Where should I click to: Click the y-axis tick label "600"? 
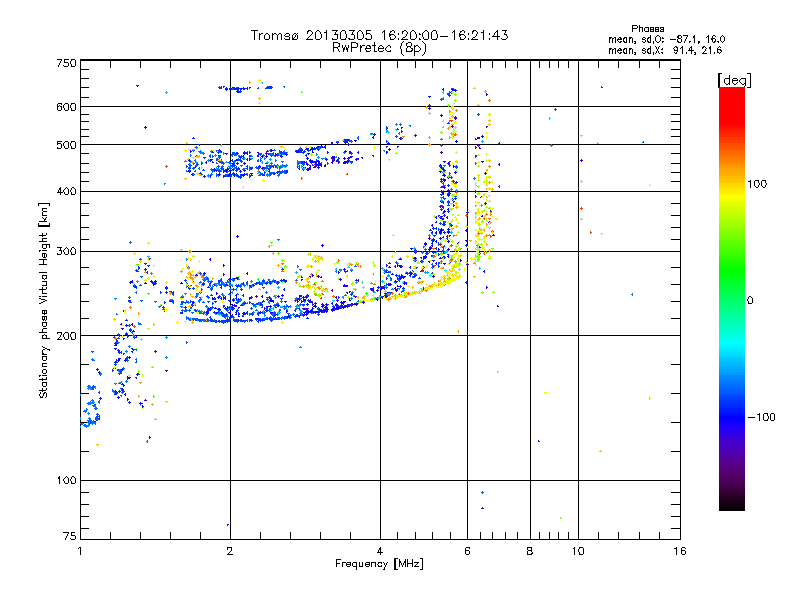pyautogui.click(x=66, y=107)
